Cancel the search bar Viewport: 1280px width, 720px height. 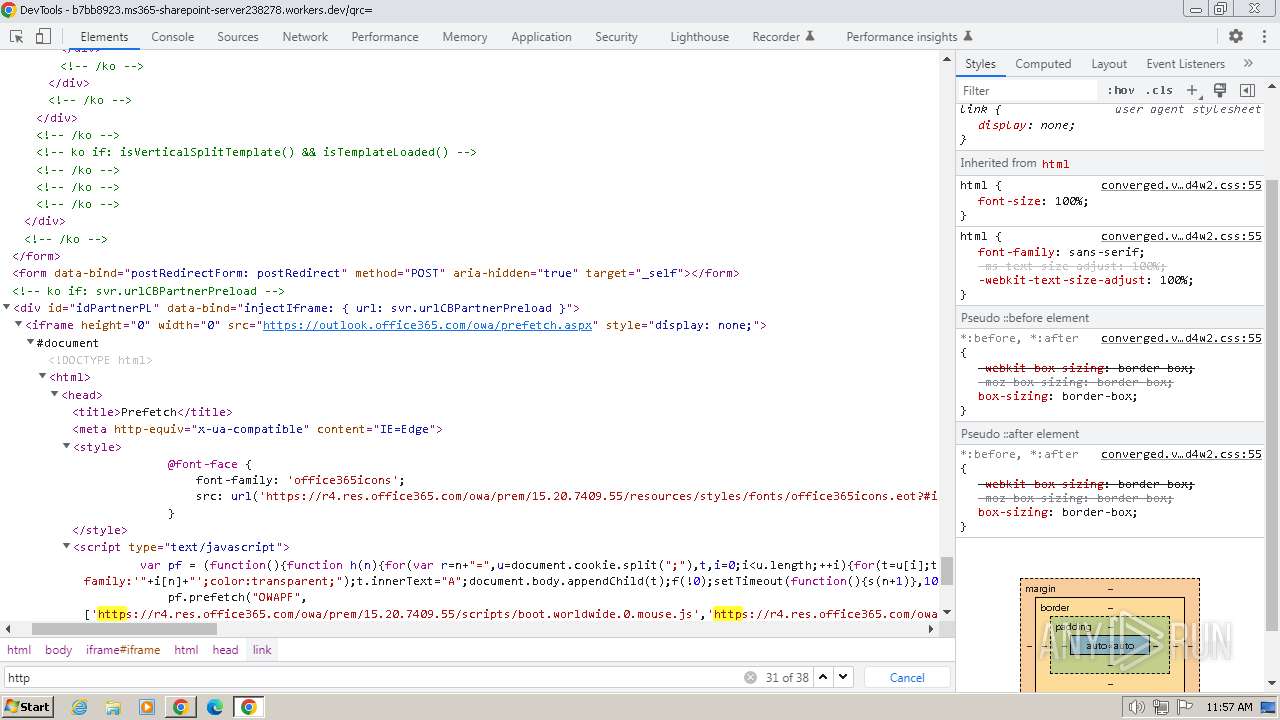click(907, 677)
